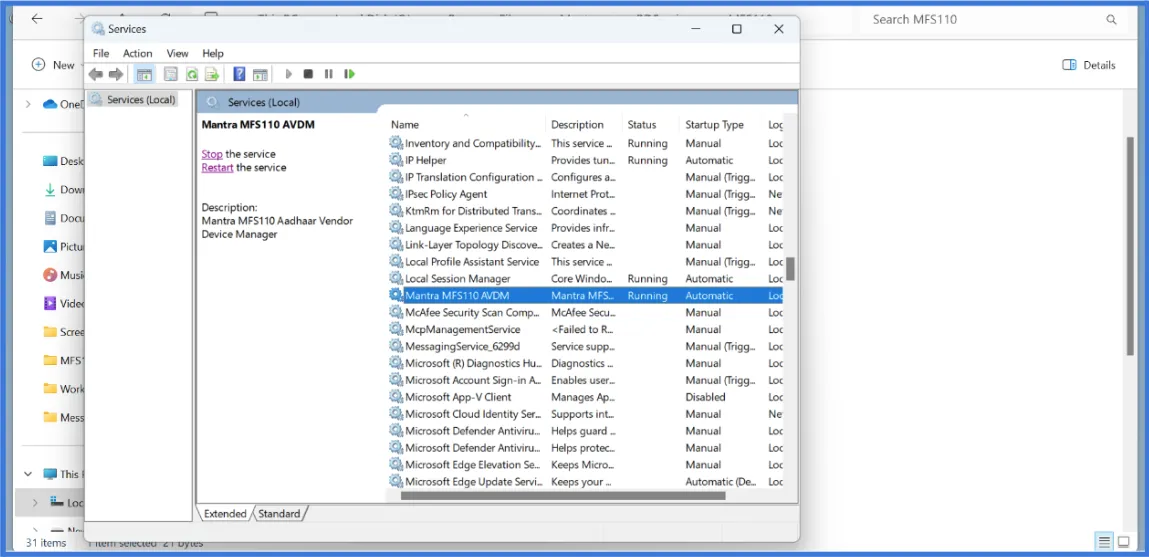The width and height of the screenshot is (1149, 557).
Task: Expand Local Disk node in Explorer sidebar
Action: [x=34, y=503]
